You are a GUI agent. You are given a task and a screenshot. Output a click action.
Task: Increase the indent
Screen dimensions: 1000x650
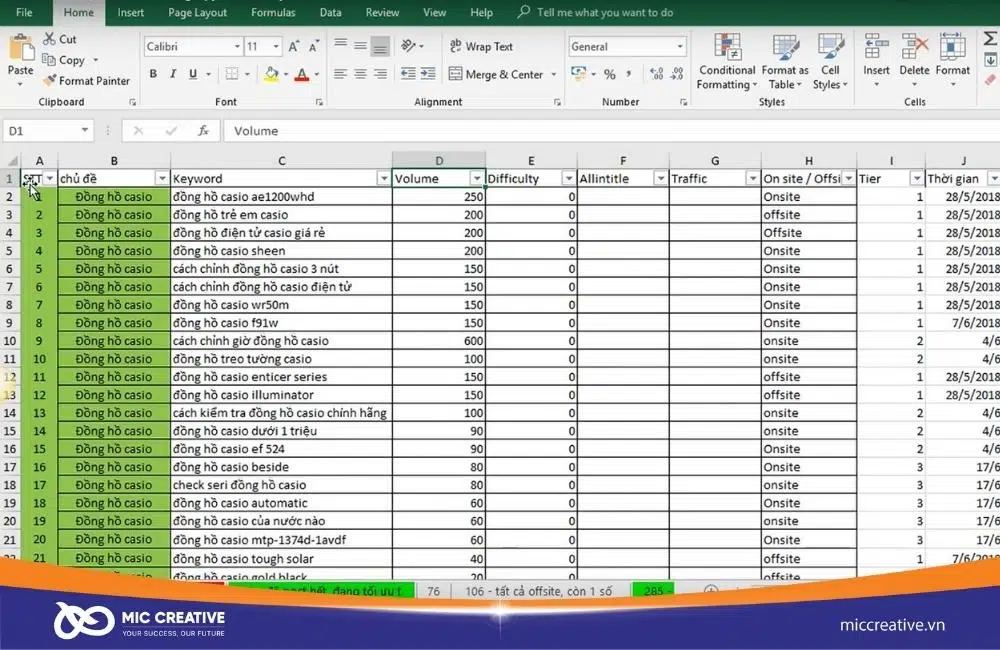tap(428, 74)
